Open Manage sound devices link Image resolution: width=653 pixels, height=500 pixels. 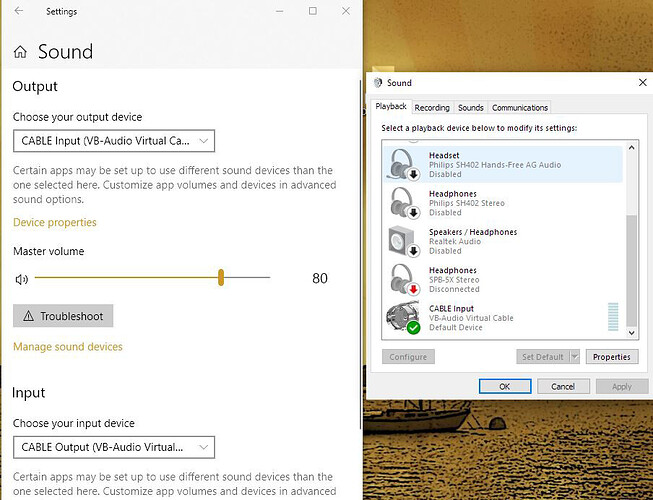(x=68, y=347)
